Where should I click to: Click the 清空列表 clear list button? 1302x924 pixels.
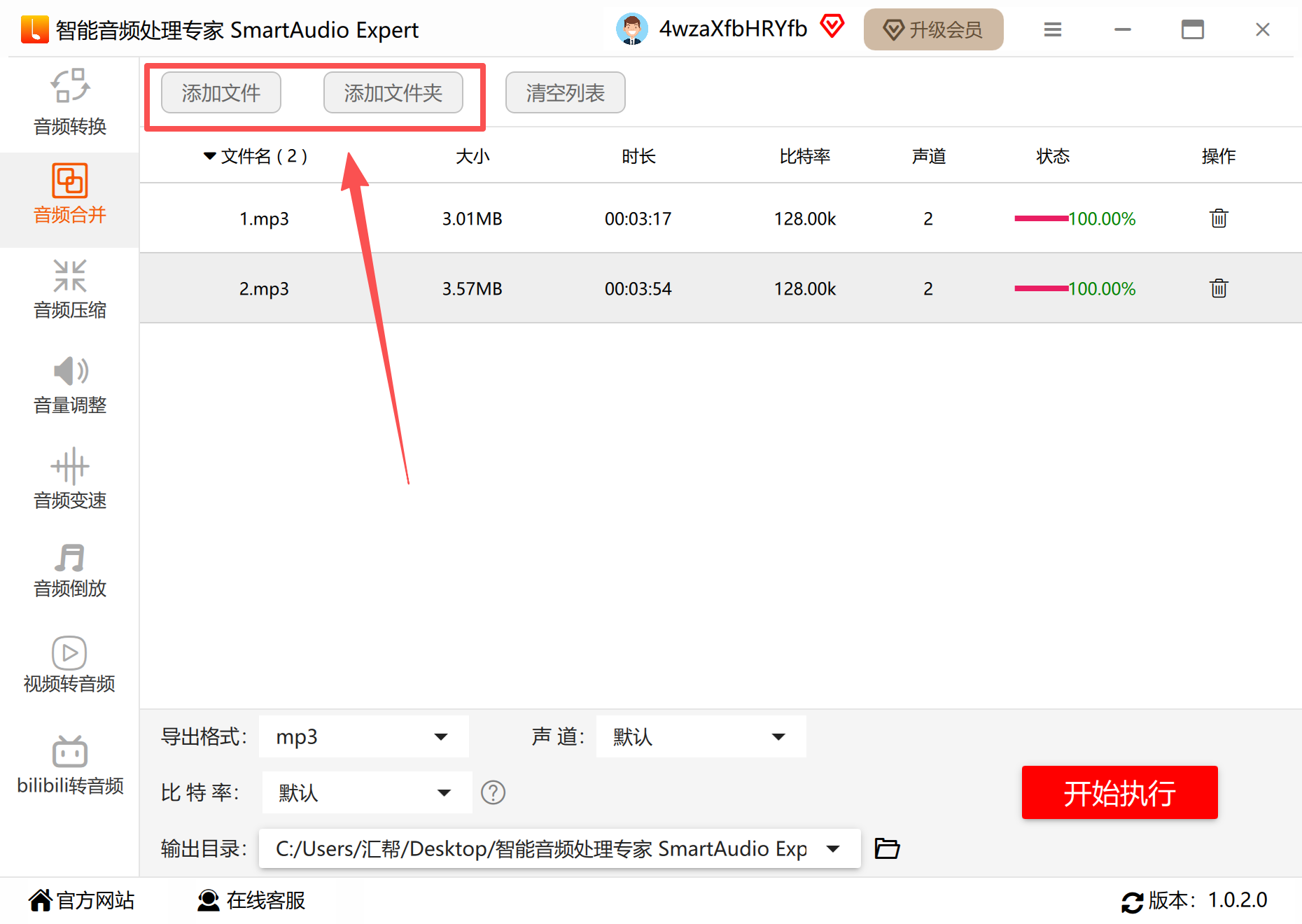click(x=566, y=92)
